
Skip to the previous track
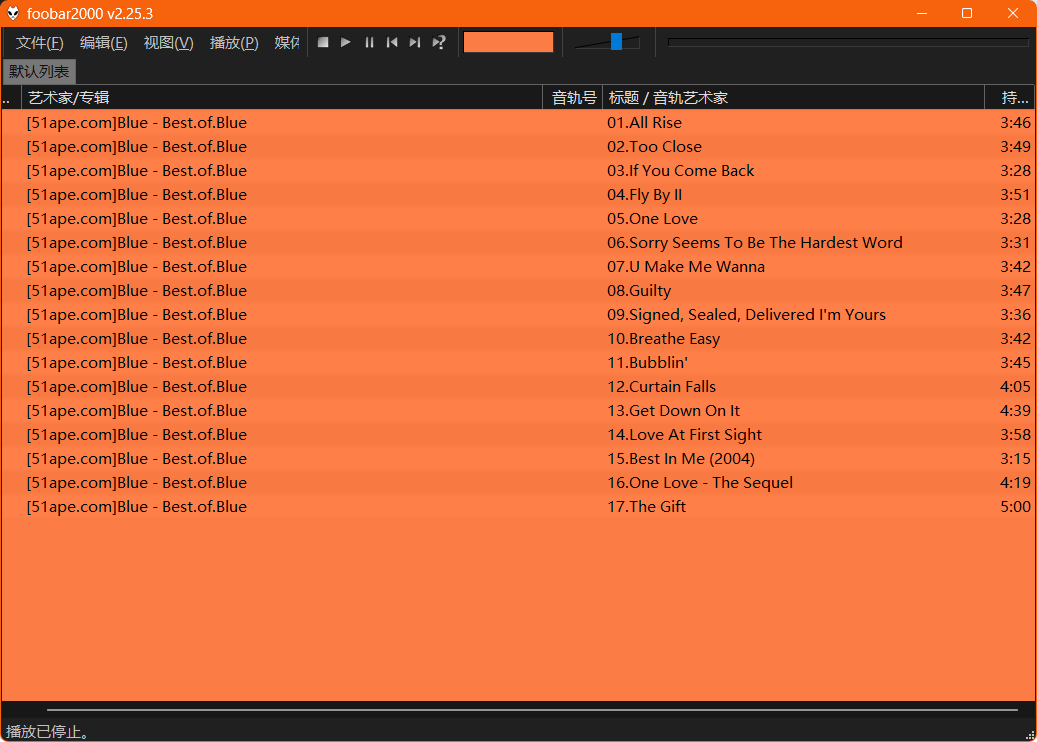392,42
